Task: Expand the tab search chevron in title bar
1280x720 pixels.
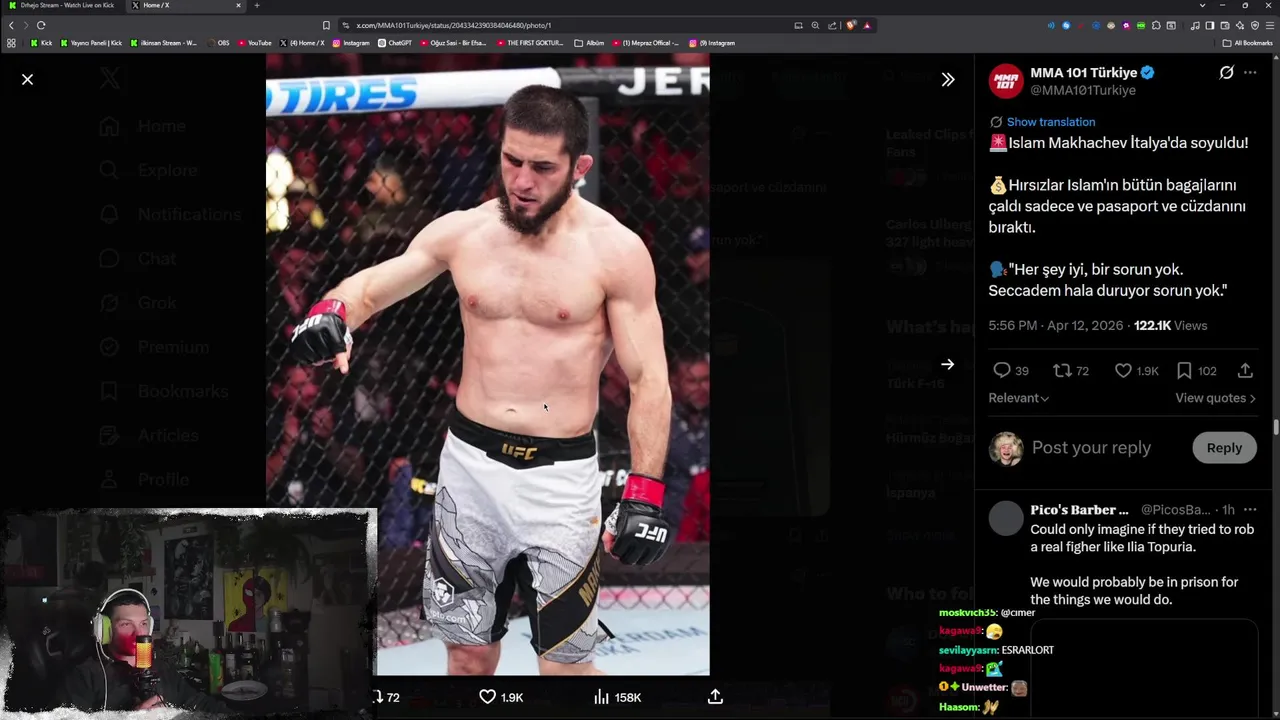Action: click(1202, 5)
